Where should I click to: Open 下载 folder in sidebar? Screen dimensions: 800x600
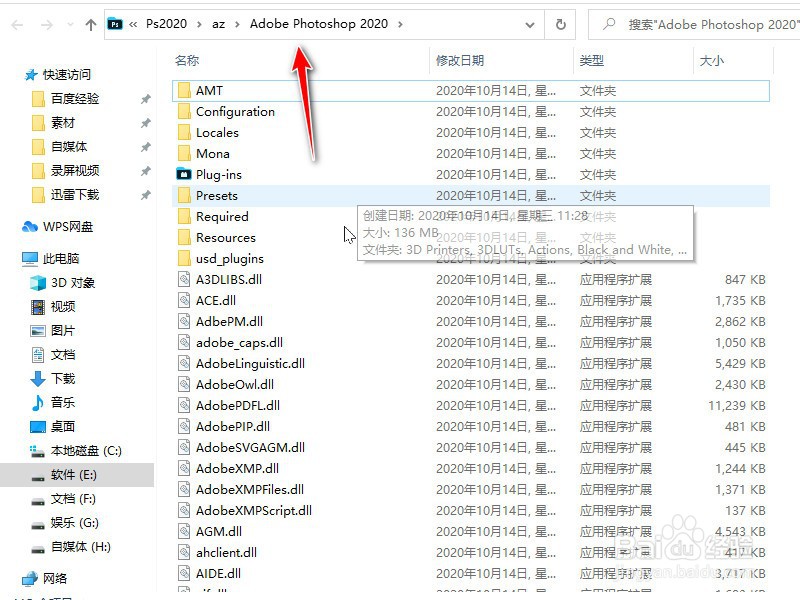click(63, 379)
